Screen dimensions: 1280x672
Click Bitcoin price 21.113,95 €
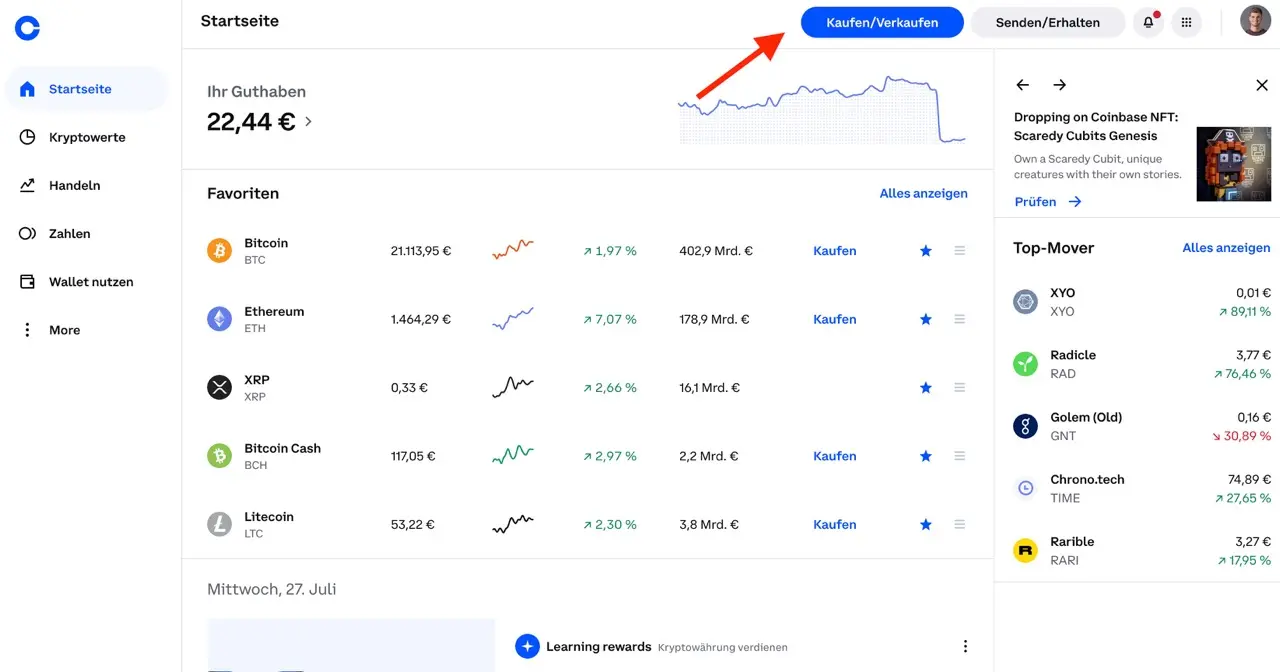point(420,251)
